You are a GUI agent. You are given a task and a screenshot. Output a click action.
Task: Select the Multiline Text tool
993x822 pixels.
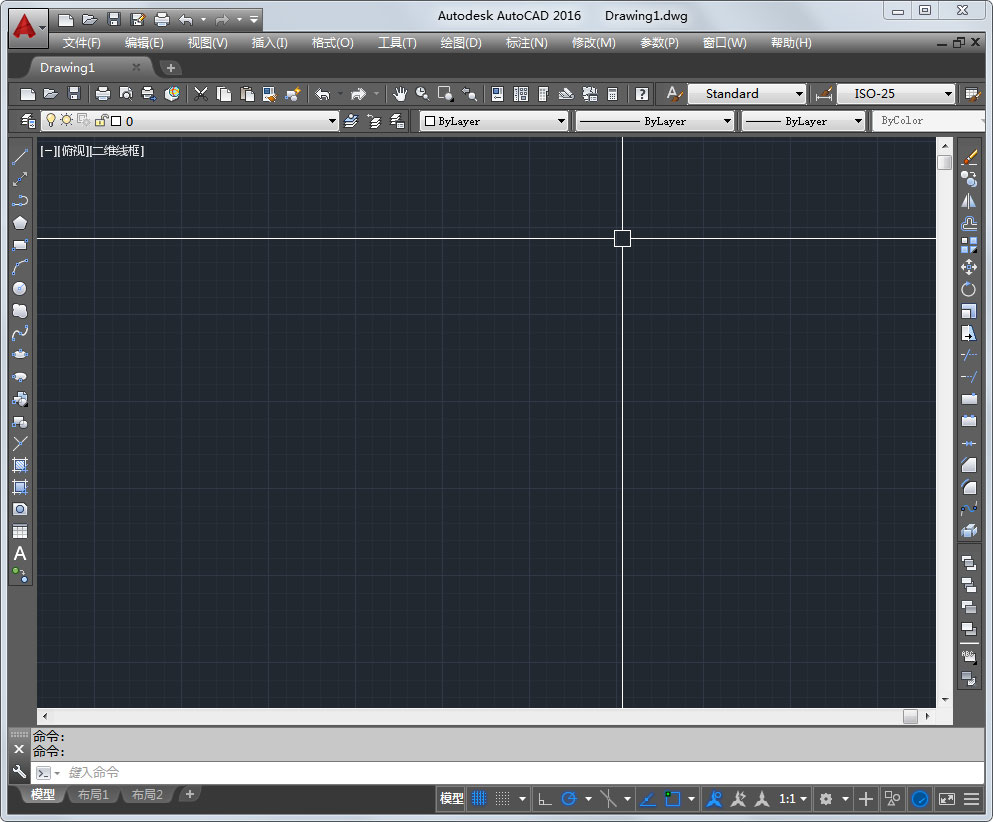point(20,554)
